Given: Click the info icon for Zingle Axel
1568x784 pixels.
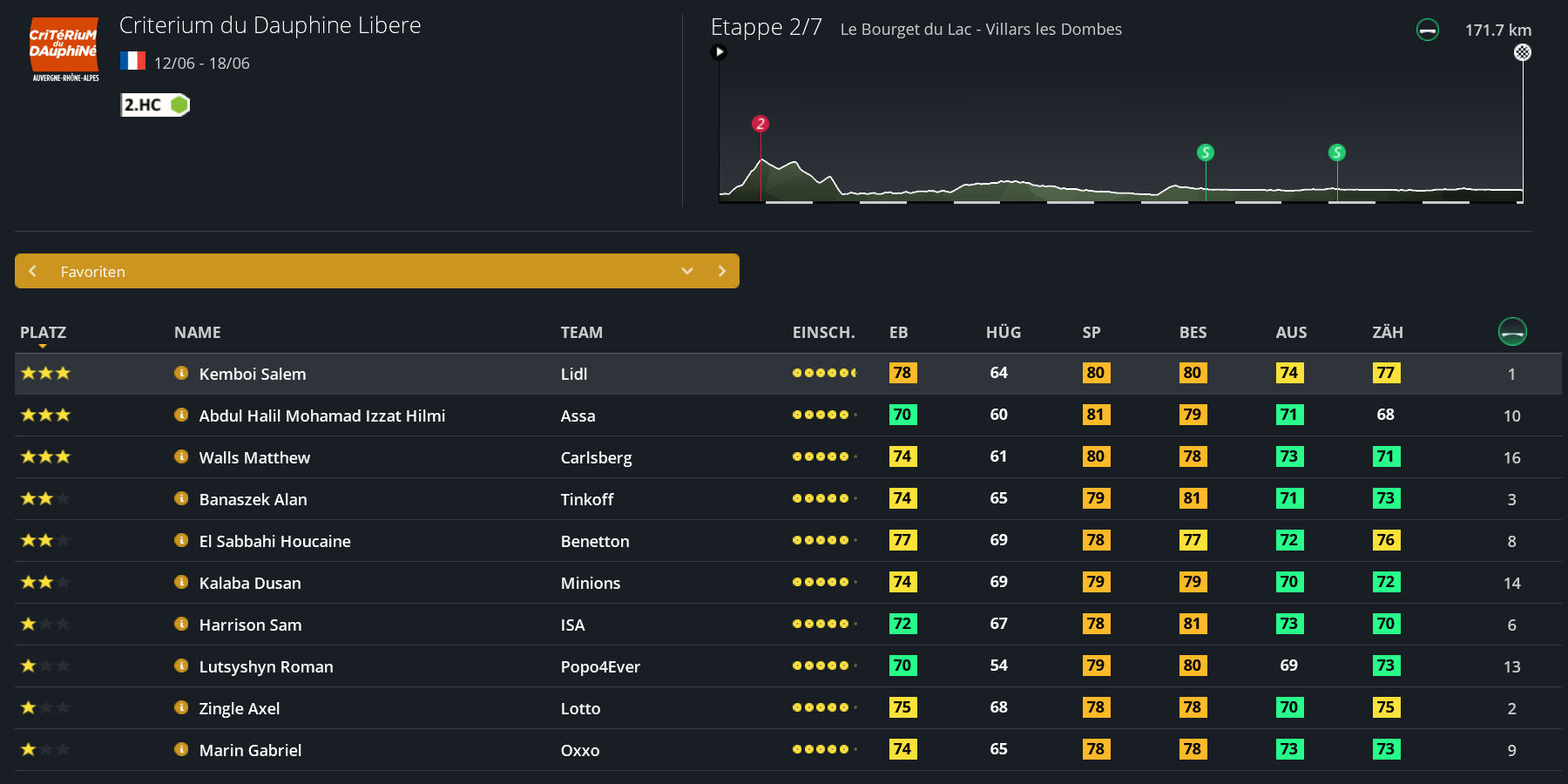Looking at the screenshot, I should (x=181, y=708).
